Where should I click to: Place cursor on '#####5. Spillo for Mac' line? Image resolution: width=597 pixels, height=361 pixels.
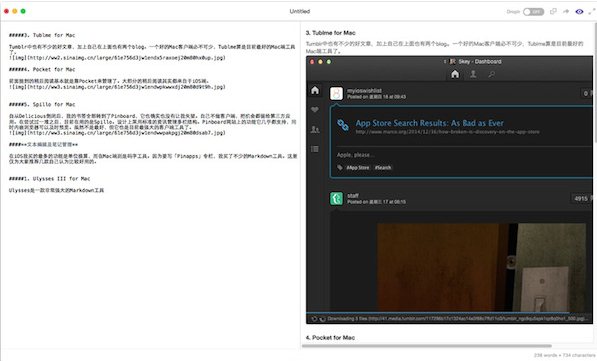(x=42, y=104)
